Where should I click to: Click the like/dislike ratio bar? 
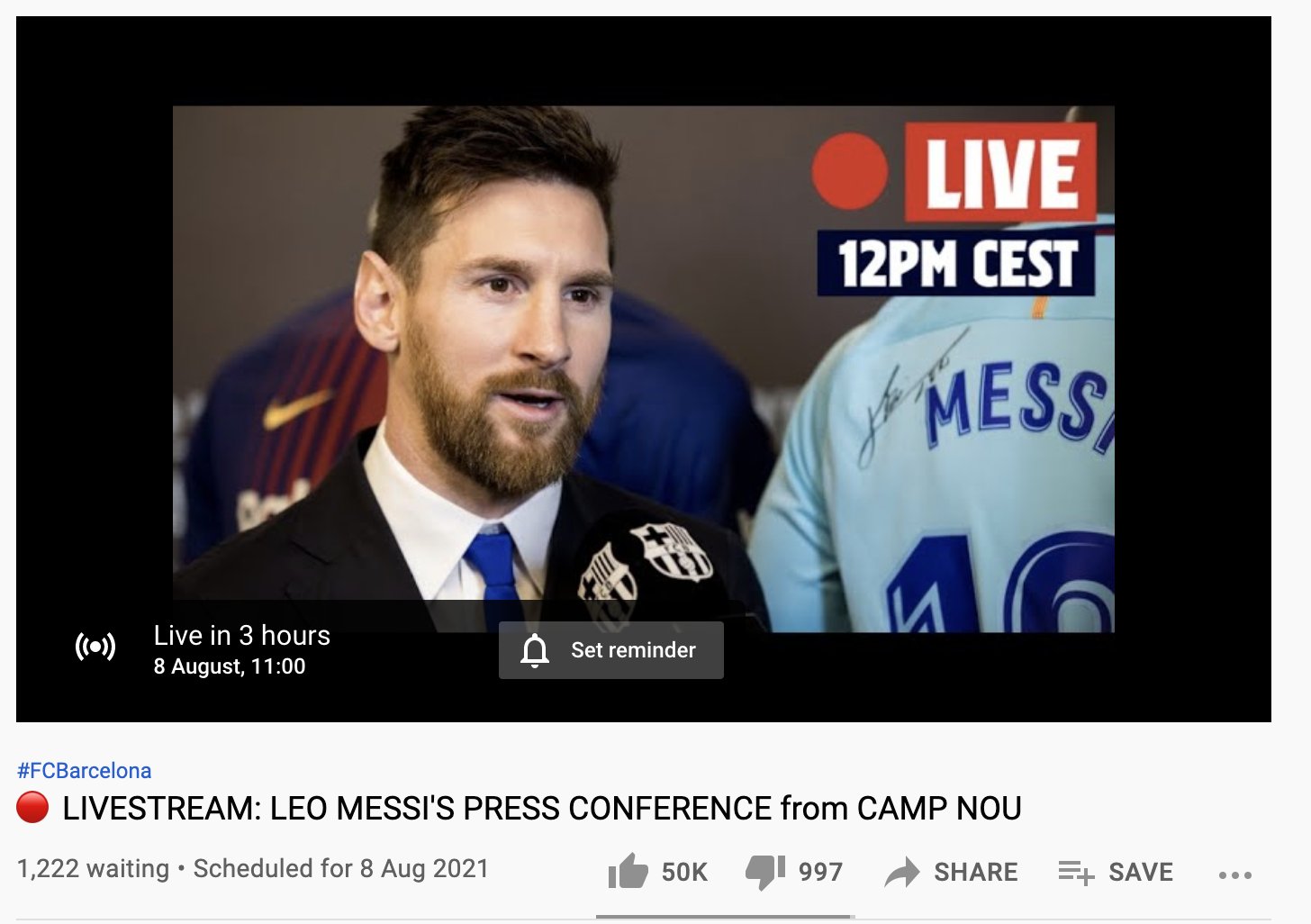coord(725,918)
